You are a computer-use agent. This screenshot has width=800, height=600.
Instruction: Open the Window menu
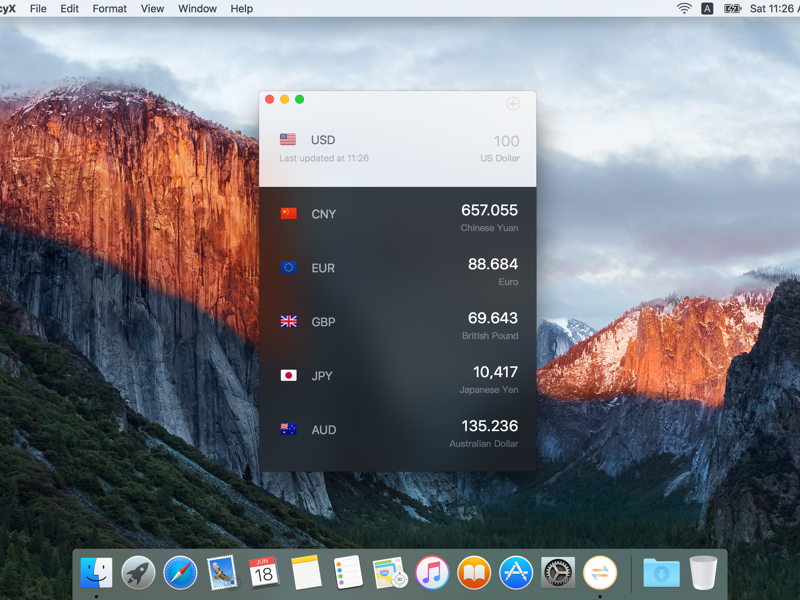coord(197,8)
